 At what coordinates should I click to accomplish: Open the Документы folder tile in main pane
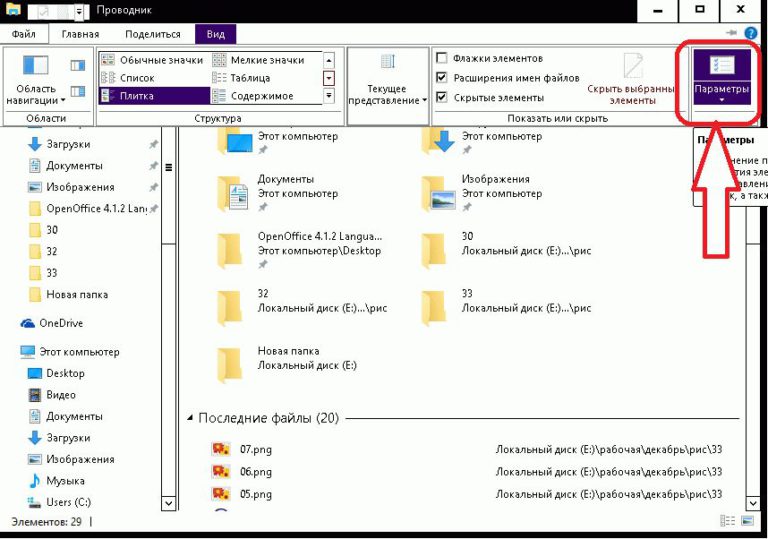pos(278,193)
